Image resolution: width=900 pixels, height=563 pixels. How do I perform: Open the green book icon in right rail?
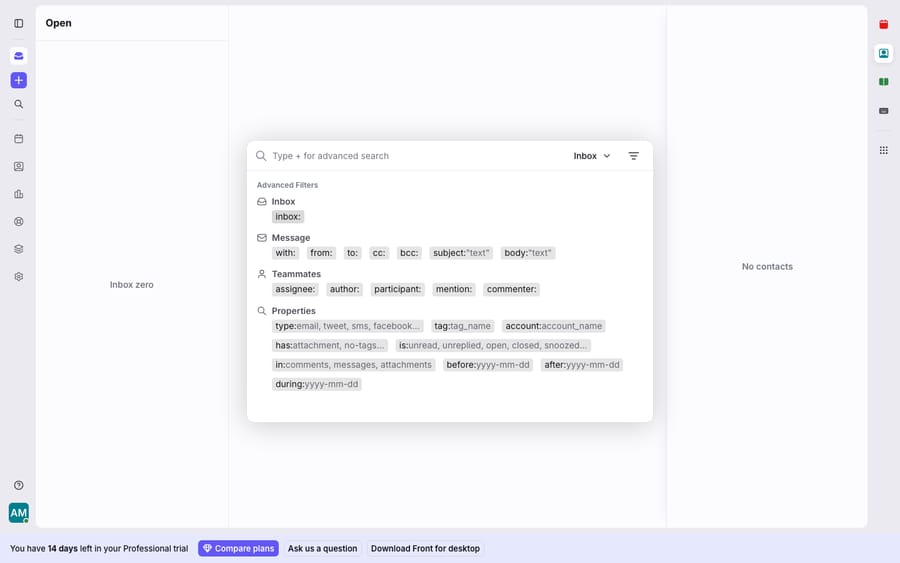click(883, 82)
